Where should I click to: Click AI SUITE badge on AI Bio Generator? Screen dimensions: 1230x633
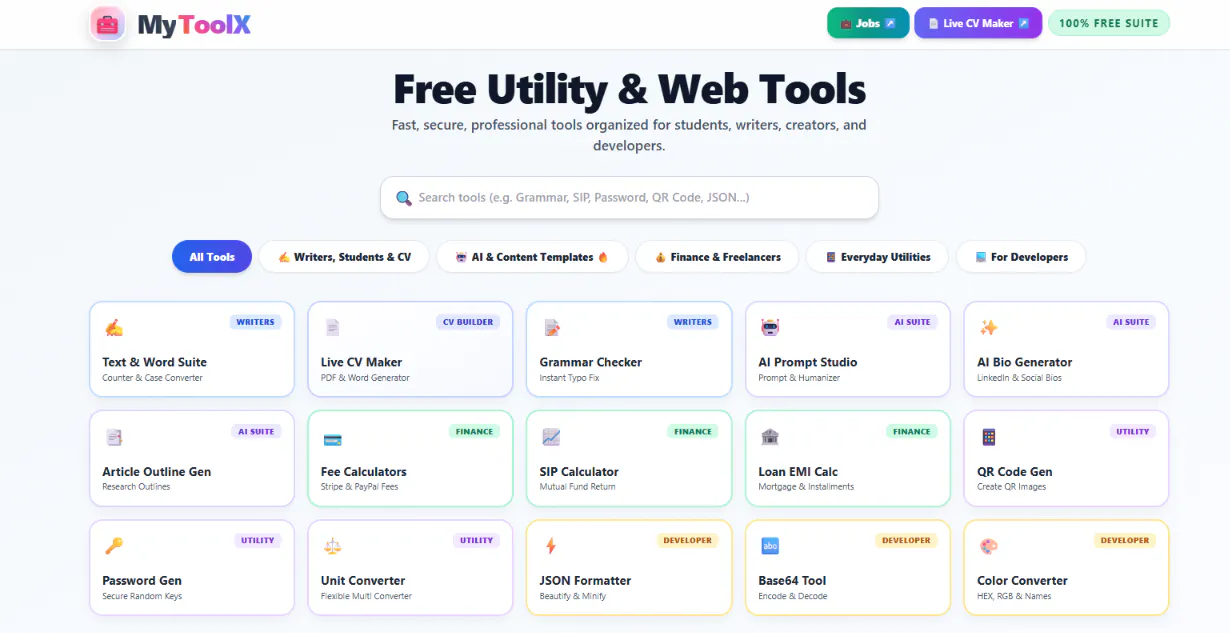click(x=1131, y=322)
